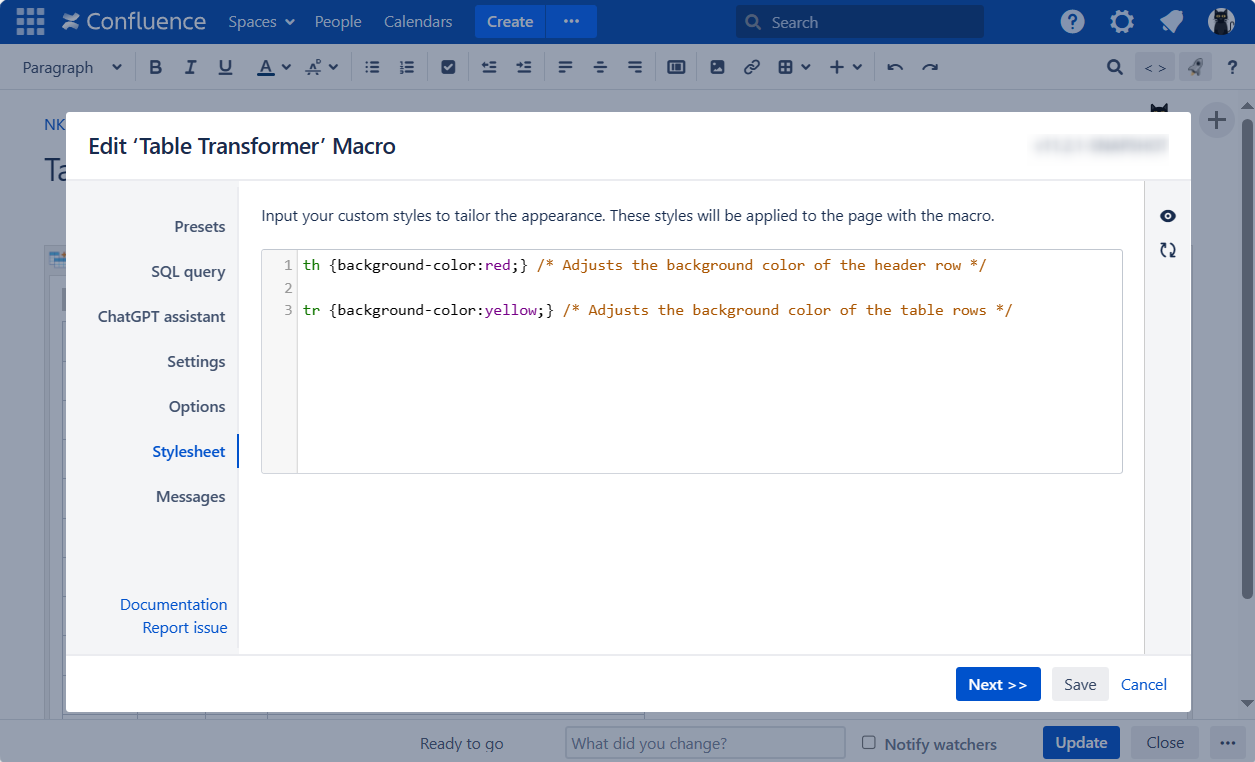Toggle italic formatting in editor toolbar

tap(190, 67)
